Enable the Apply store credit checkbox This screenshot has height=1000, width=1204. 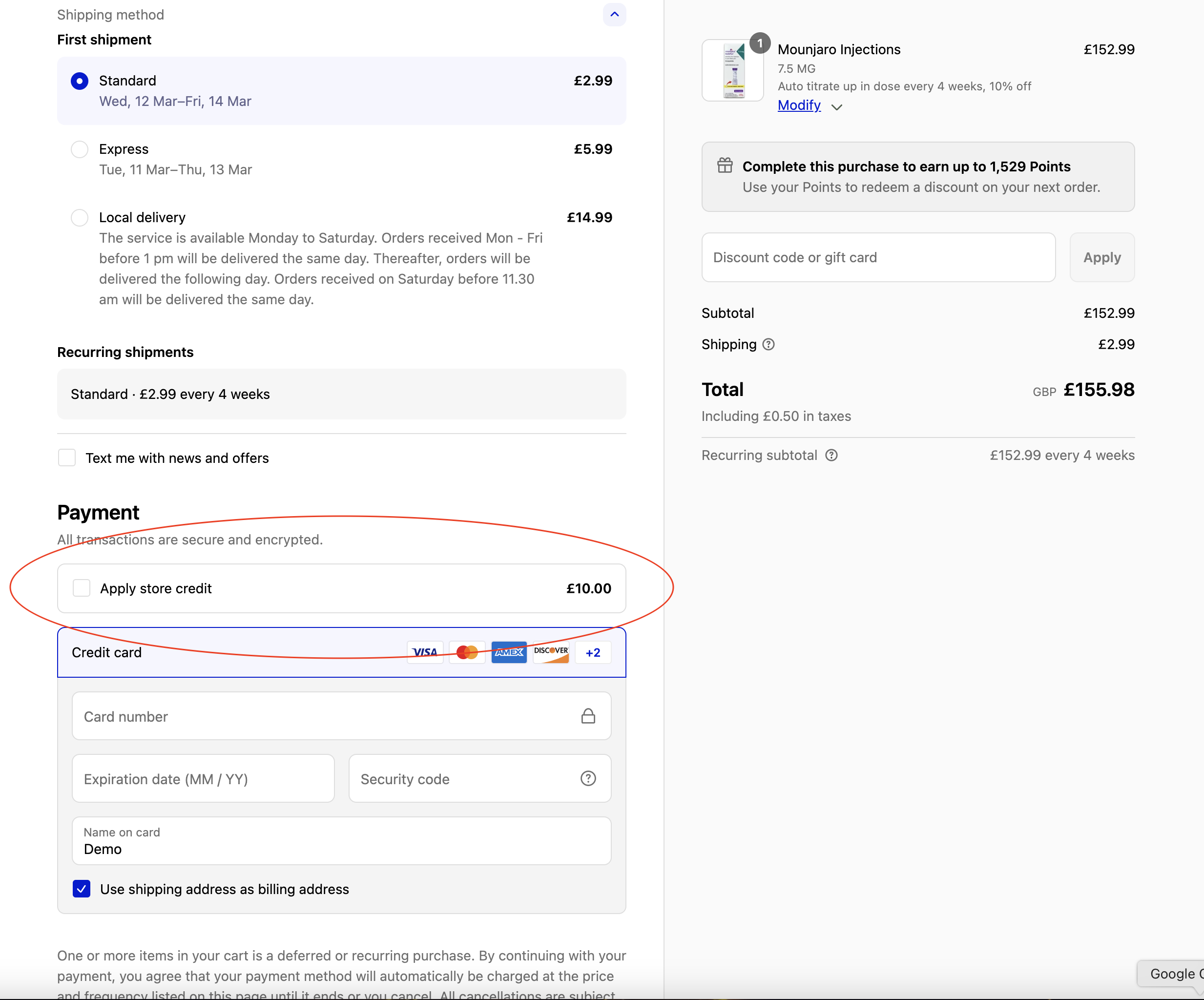pyautogui.click(x=82, y=588)
